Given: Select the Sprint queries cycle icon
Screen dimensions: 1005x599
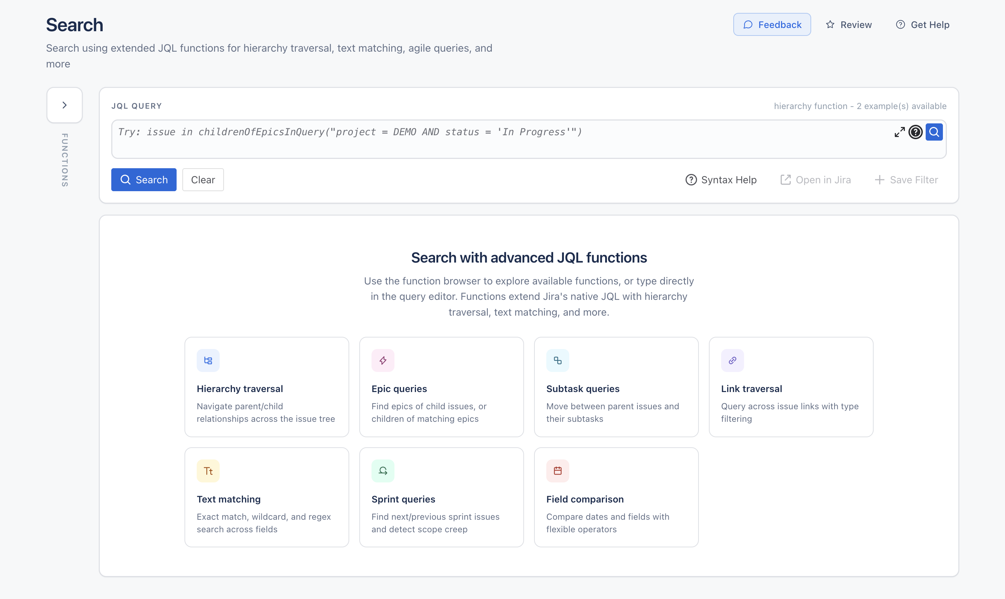Looking at the screenshot, I should coord(383,471).
